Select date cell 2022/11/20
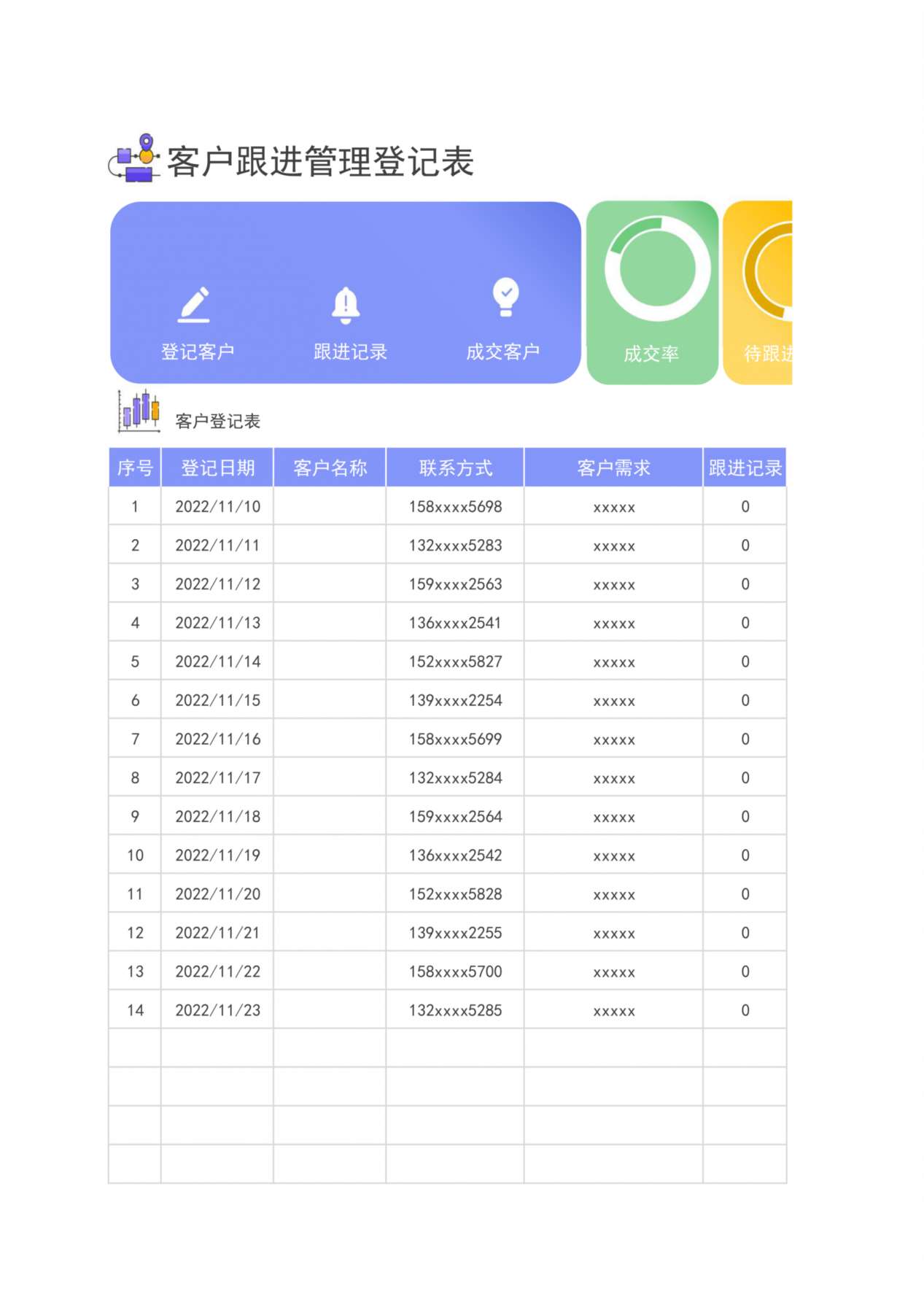 click(x=217, y=893)
